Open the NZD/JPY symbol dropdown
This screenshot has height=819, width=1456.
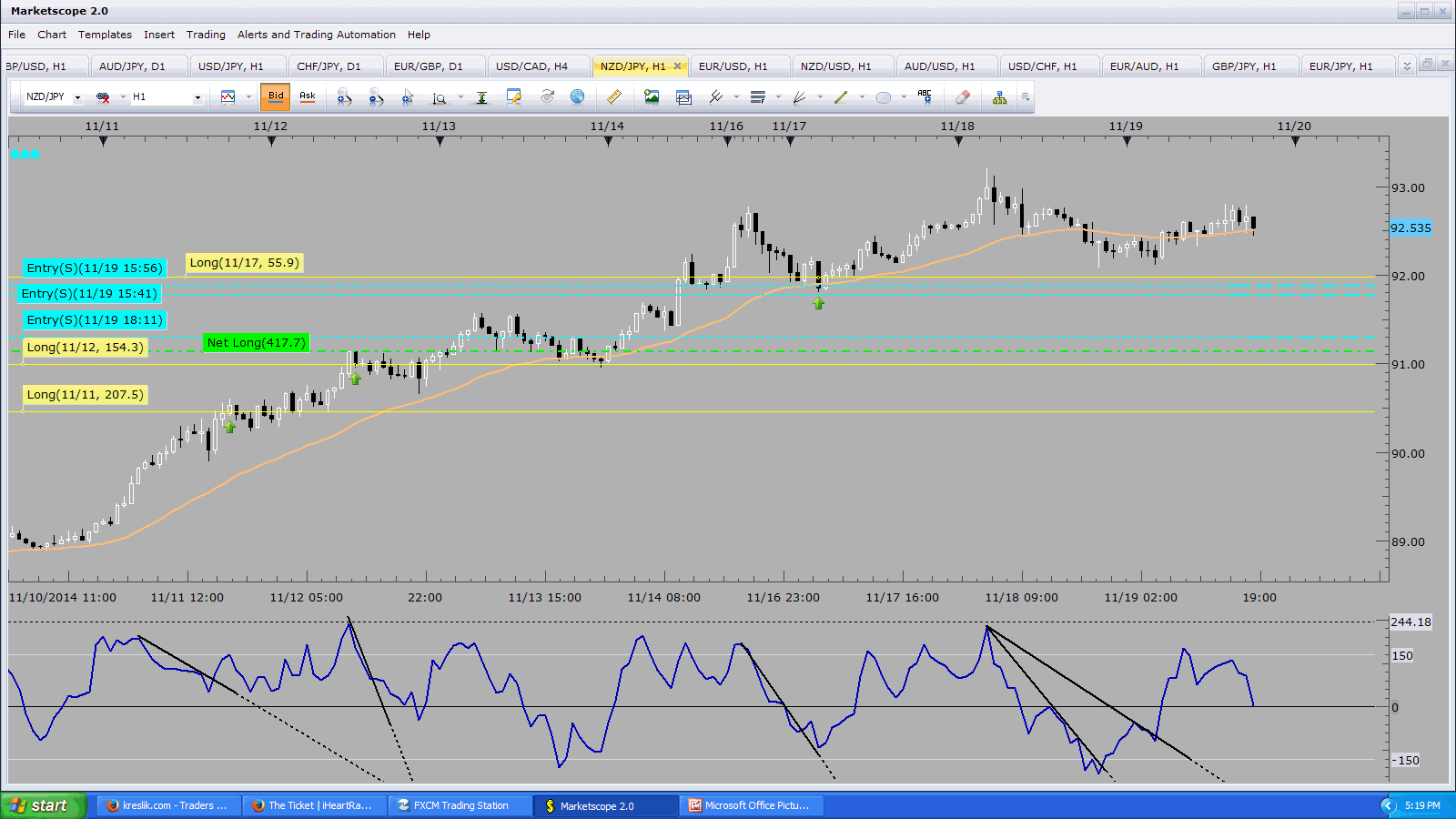77,97
